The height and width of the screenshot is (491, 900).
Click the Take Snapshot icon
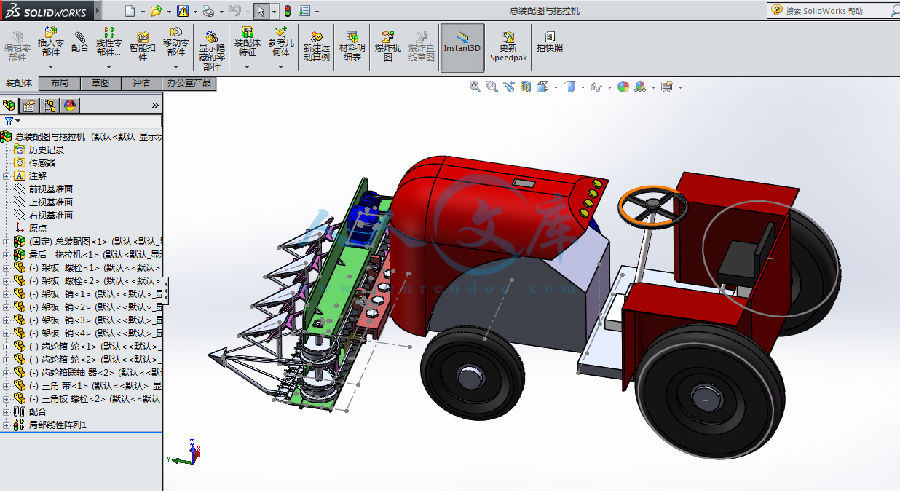550,37
